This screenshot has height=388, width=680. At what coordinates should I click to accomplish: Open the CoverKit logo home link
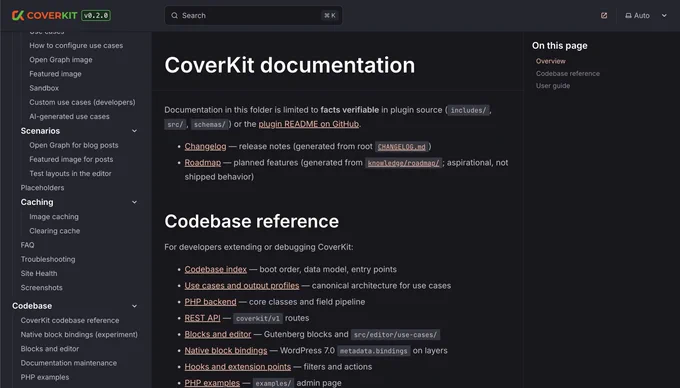coord(44,16)
